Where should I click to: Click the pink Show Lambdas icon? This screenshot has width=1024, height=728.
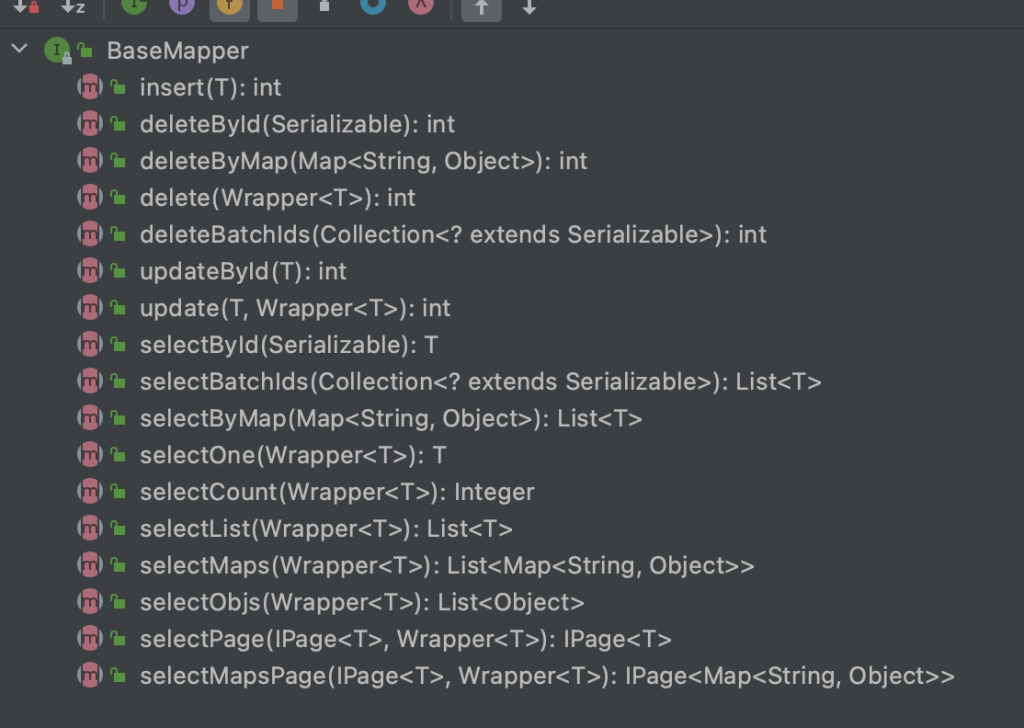tap(421, 6)
